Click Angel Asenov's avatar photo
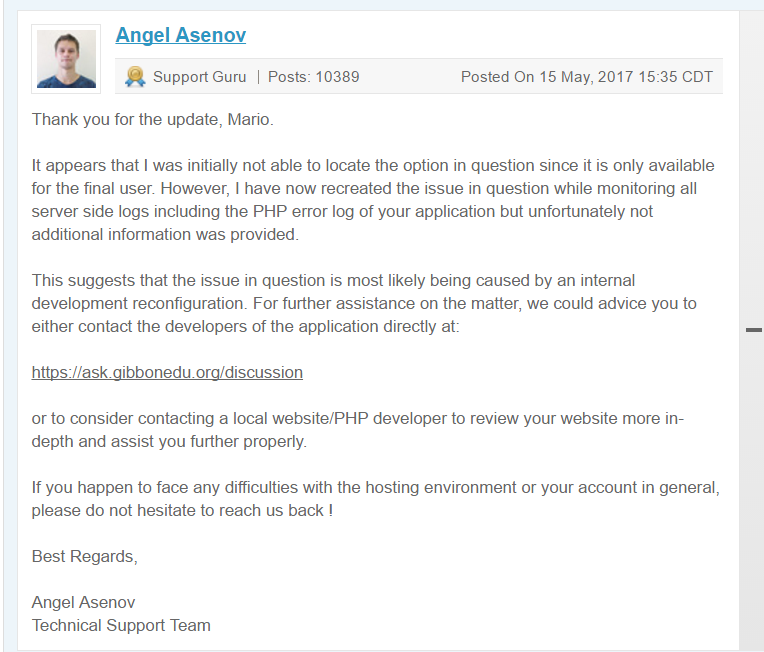This screenshot has width=764, height=652. [x=66, y=59]
